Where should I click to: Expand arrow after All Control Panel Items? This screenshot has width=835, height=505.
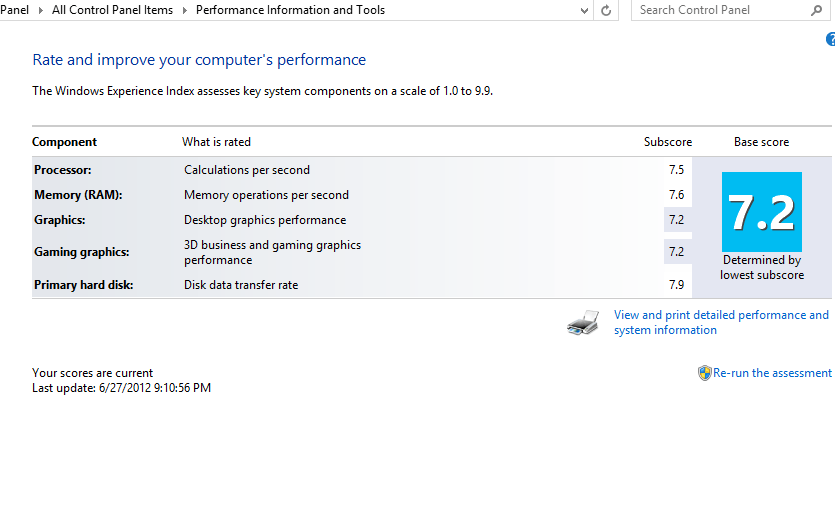[x=185, y=10]
